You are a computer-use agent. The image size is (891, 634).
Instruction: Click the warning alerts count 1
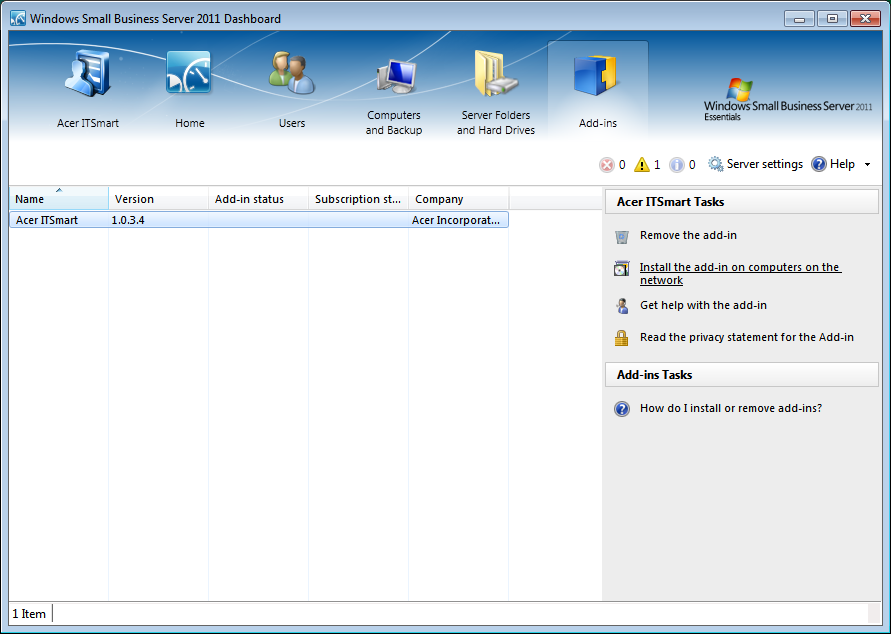657,165
